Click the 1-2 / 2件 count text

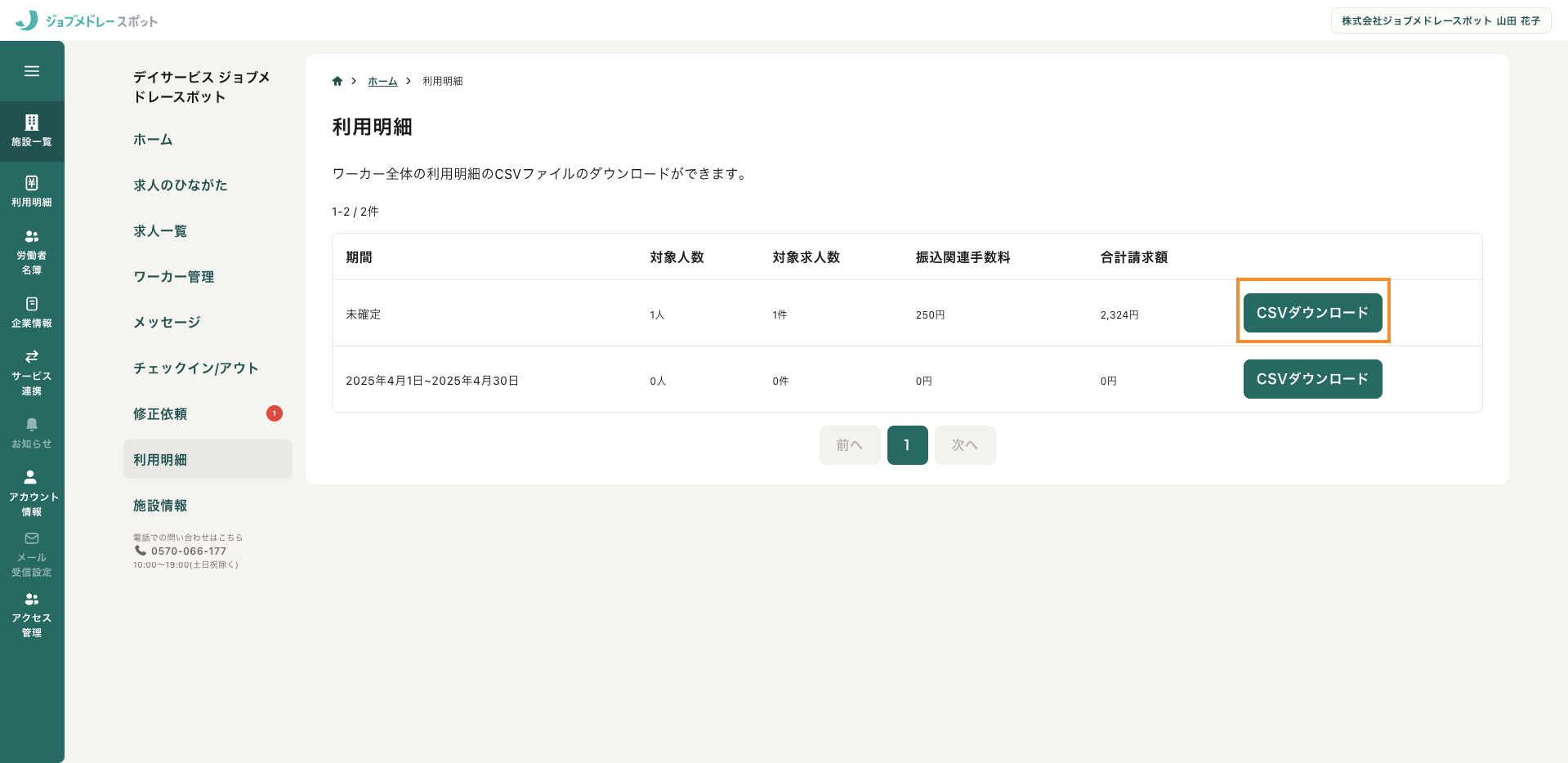point(355,212)
